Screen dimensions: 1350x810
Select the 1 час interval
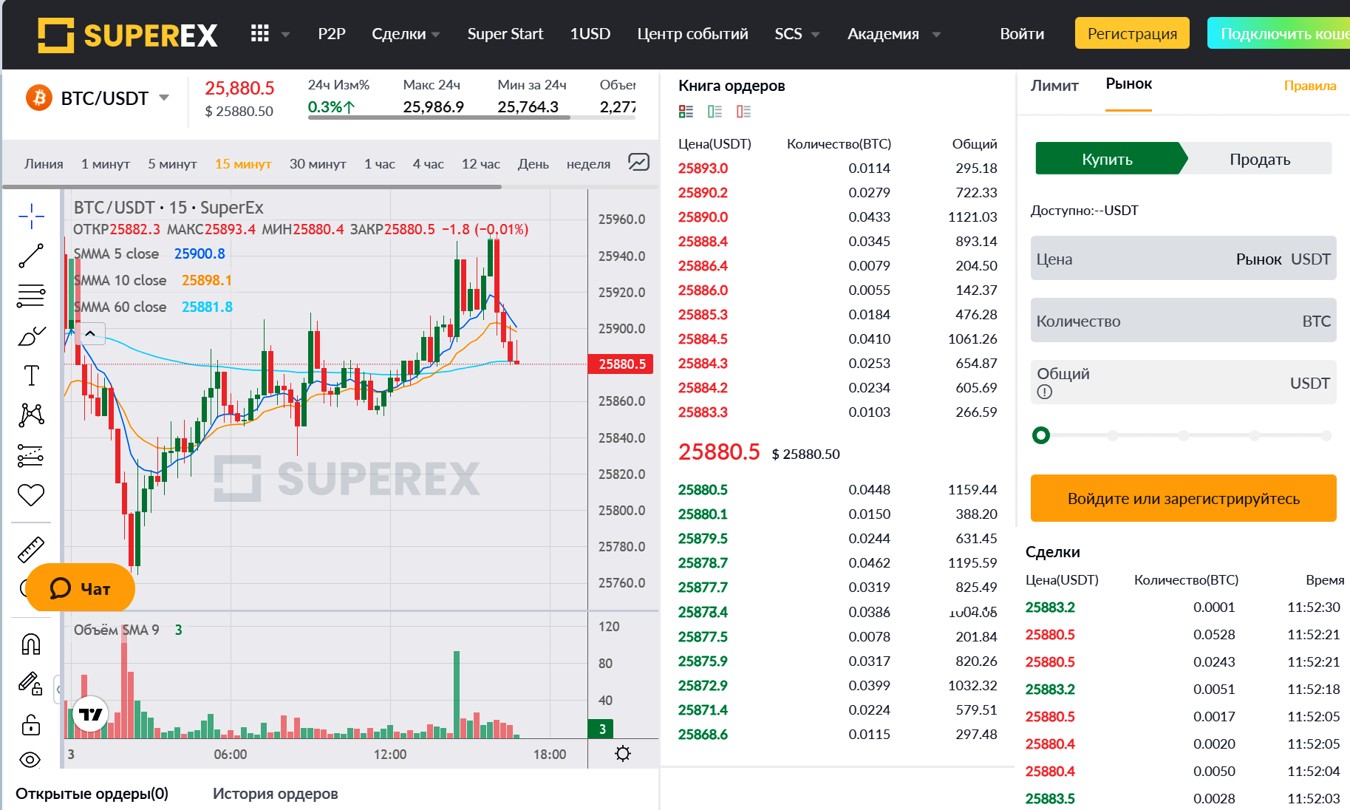point(380,164)
